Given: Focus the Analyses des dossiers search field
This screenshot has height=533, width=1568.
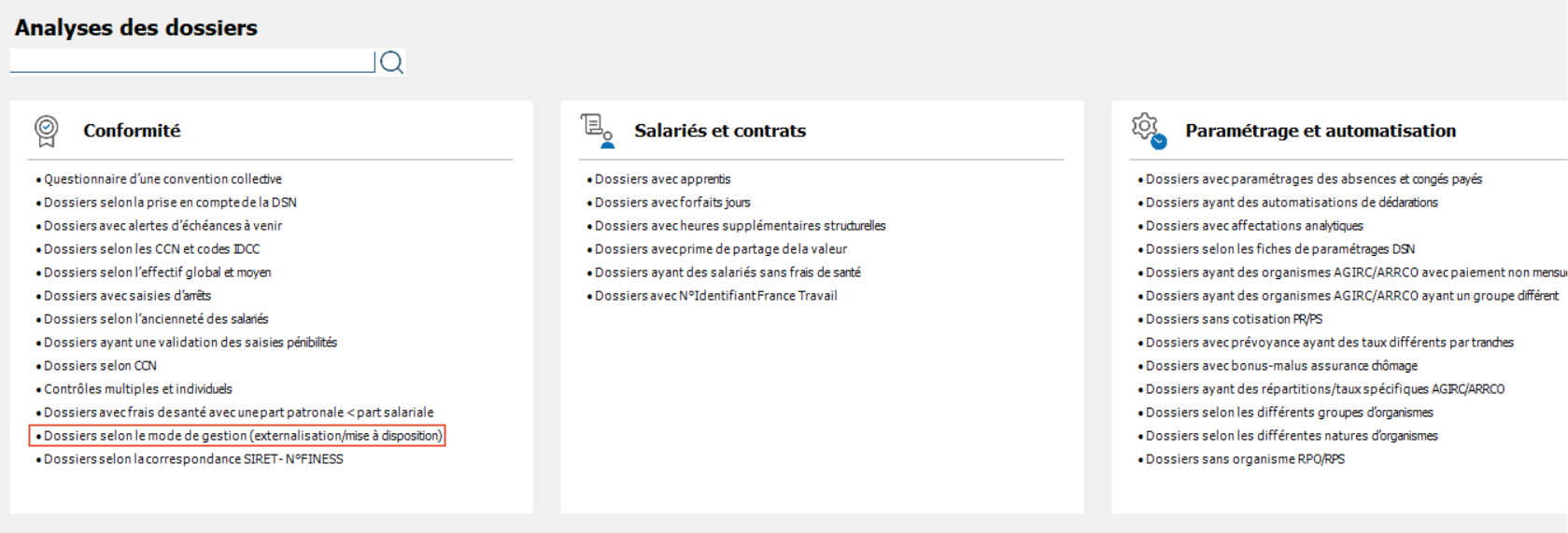Looking at the screenshot, I should click(191, 62).
